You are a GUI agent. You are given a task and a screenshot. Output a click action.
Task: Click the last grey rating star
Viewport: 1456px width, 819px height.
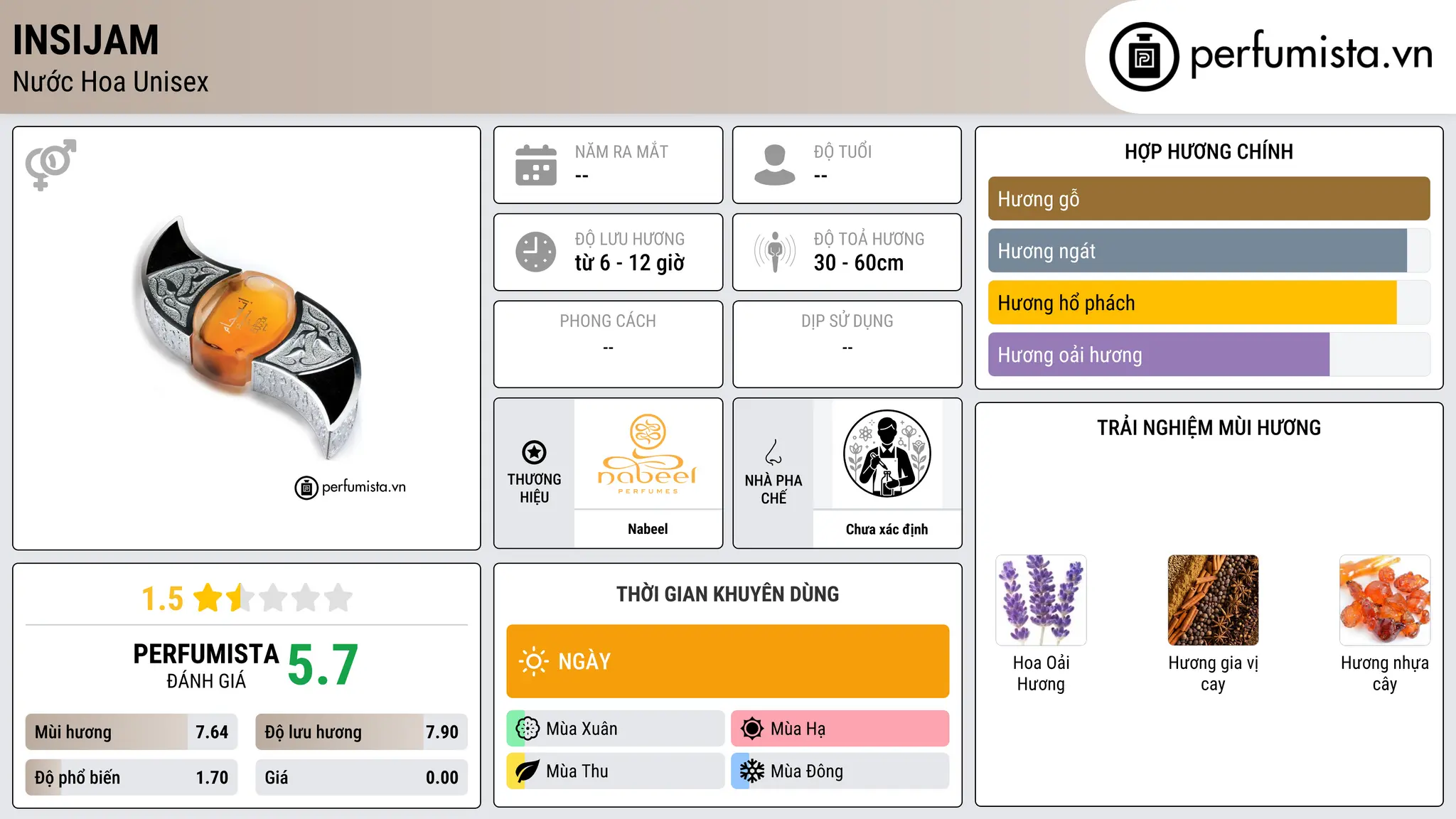click(338, 598)
